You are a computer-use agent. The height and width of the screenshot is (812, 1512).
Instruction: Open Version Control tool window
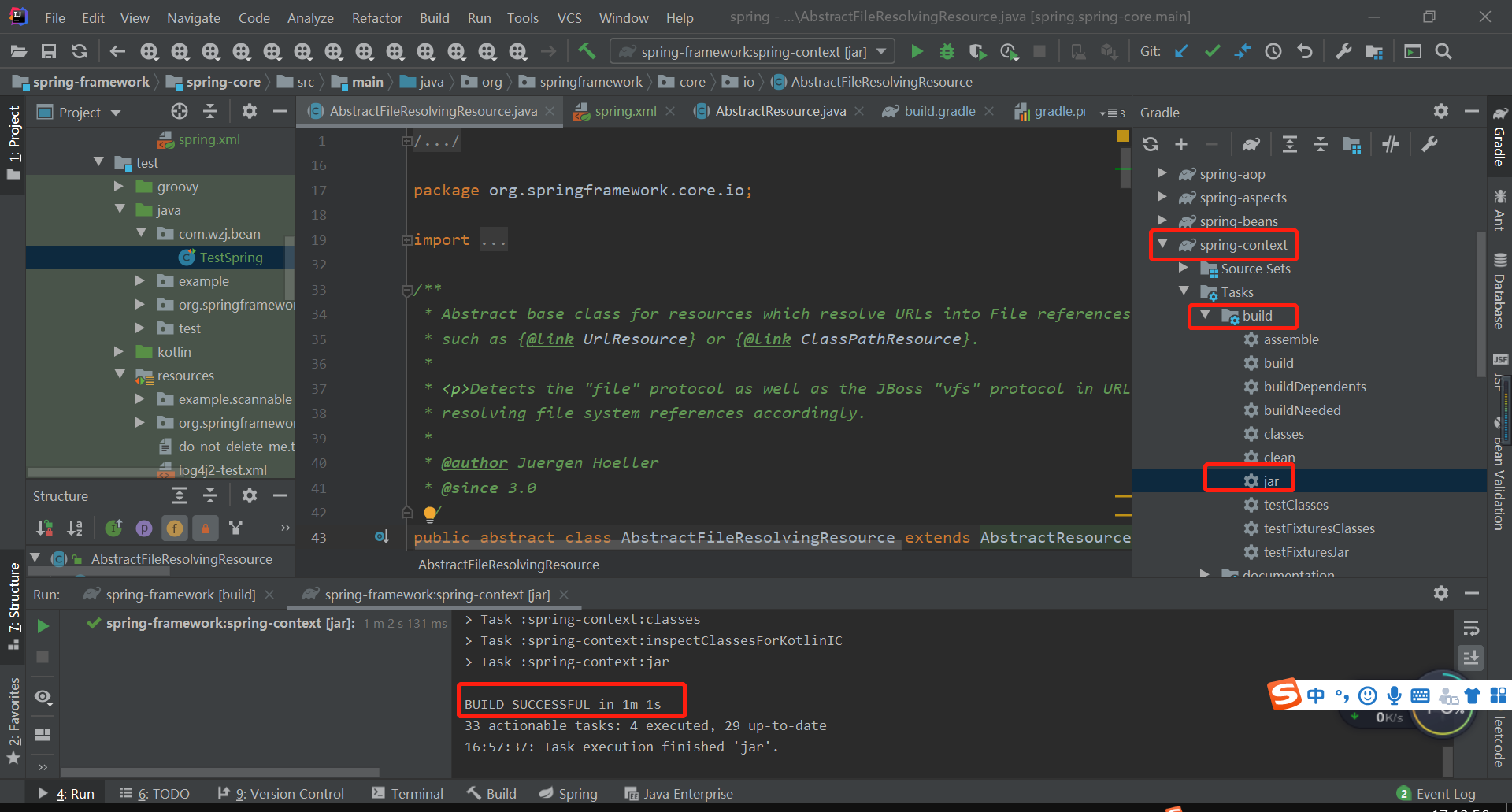point(281,793)
